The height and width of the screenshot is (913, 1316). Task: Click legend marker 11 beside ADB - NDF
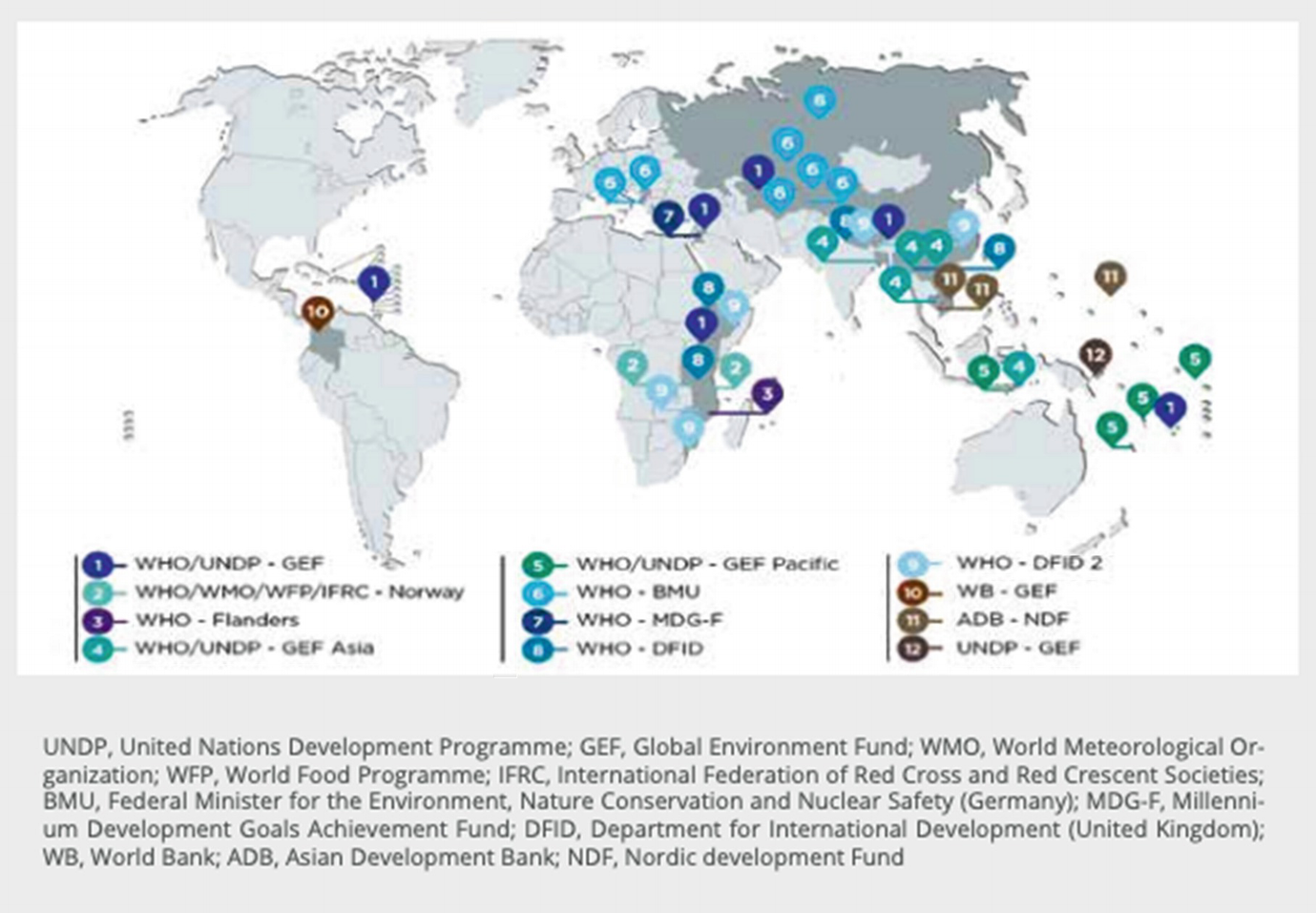click(914, 620)
